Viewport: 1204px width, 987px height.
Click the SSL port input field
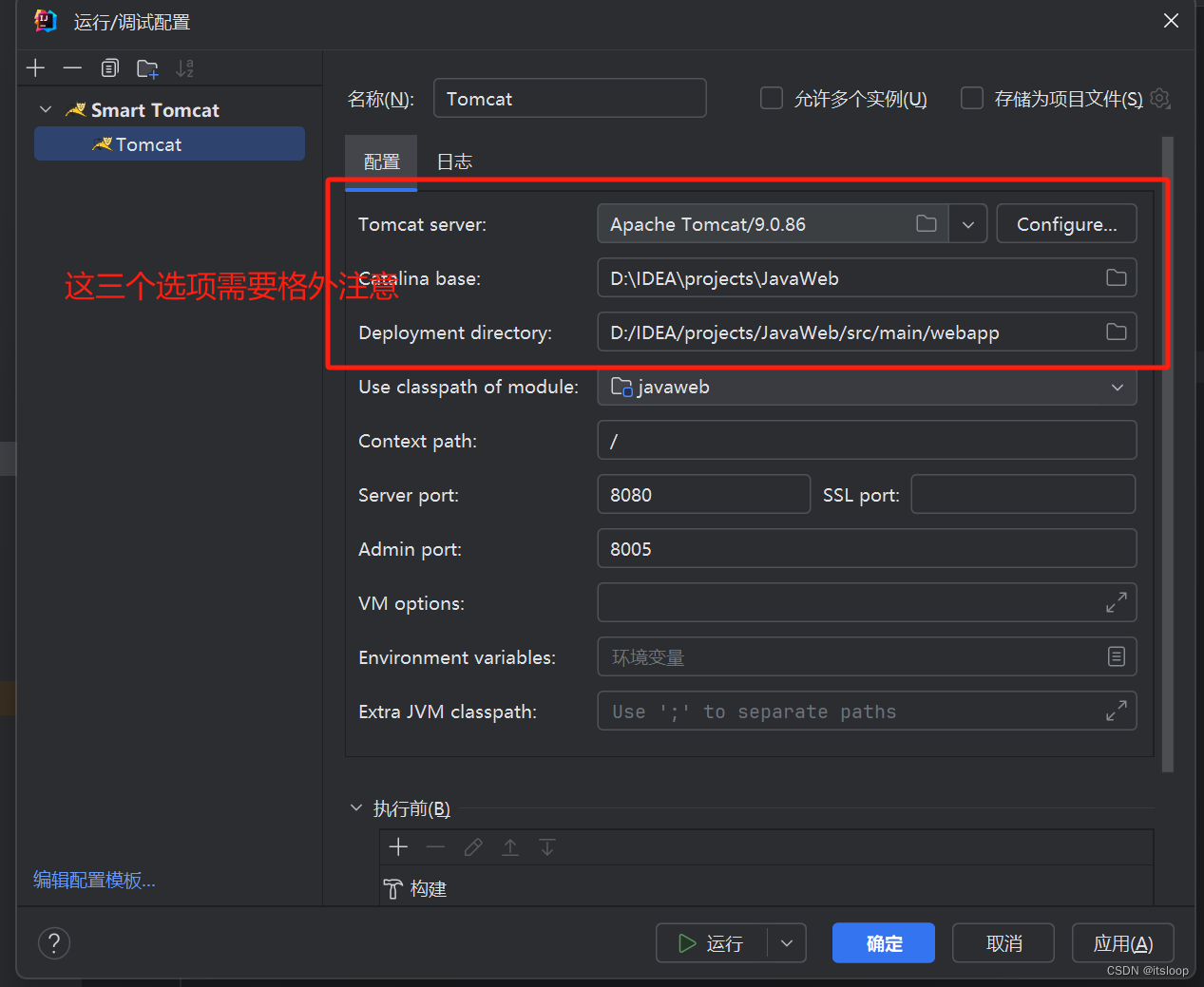pos(1023,494)
